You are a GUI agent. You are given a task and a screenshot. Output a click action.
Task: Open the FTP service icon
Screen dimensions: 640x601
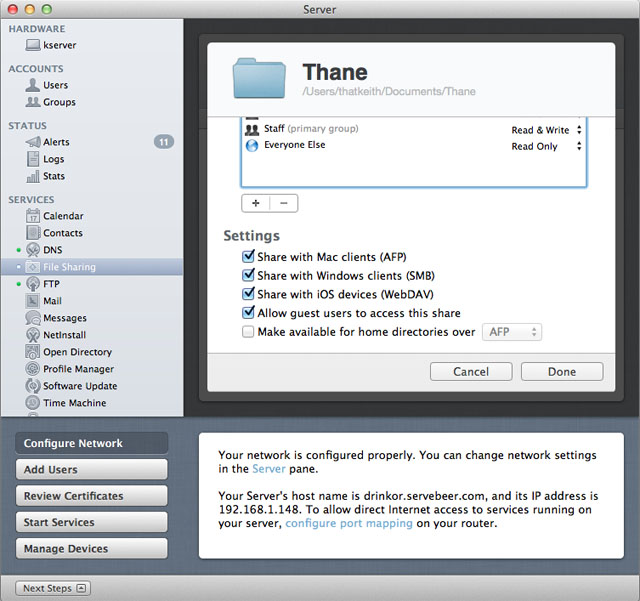click(x=33, y=284)
